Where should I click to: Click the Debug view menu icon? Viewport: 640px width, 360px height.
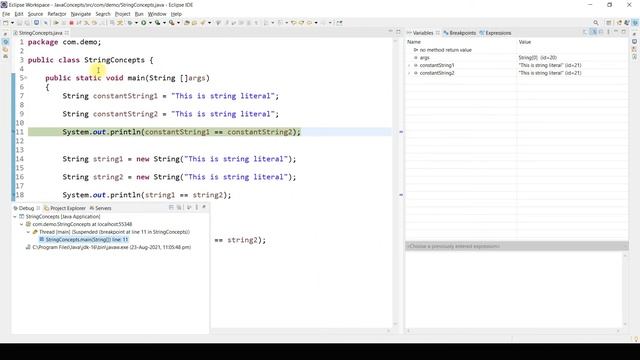pos(196,207)
